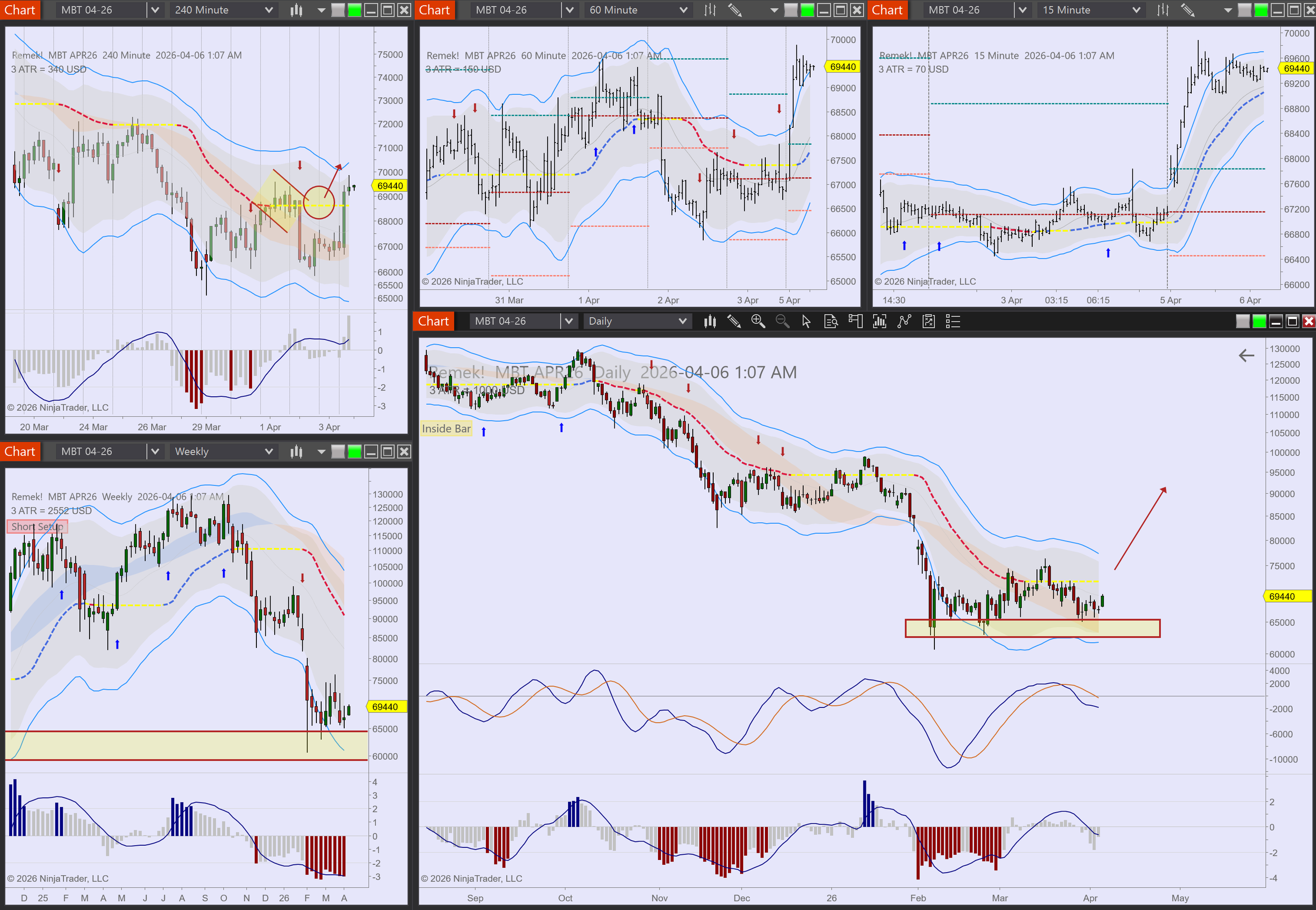Click the back arrow on Daily chart

[x=1247, y=356]
